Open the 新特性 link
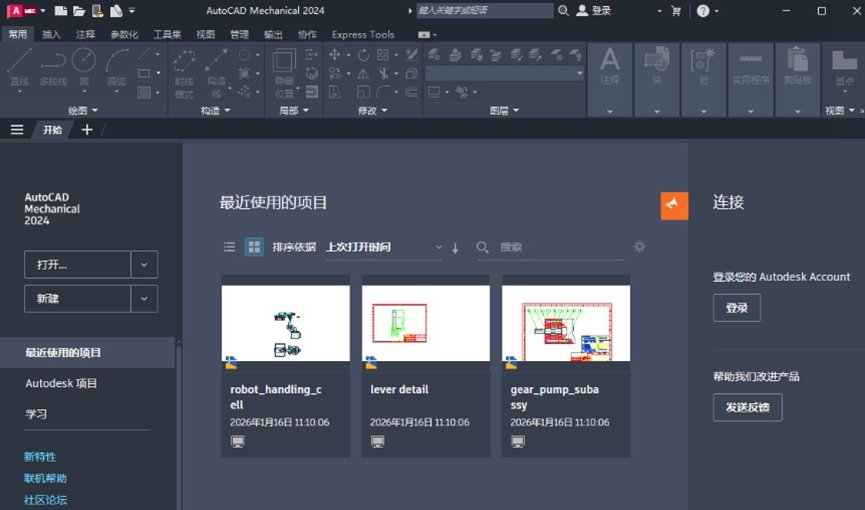Viewport: 865px width, 510px height. [x=40, y=456]
